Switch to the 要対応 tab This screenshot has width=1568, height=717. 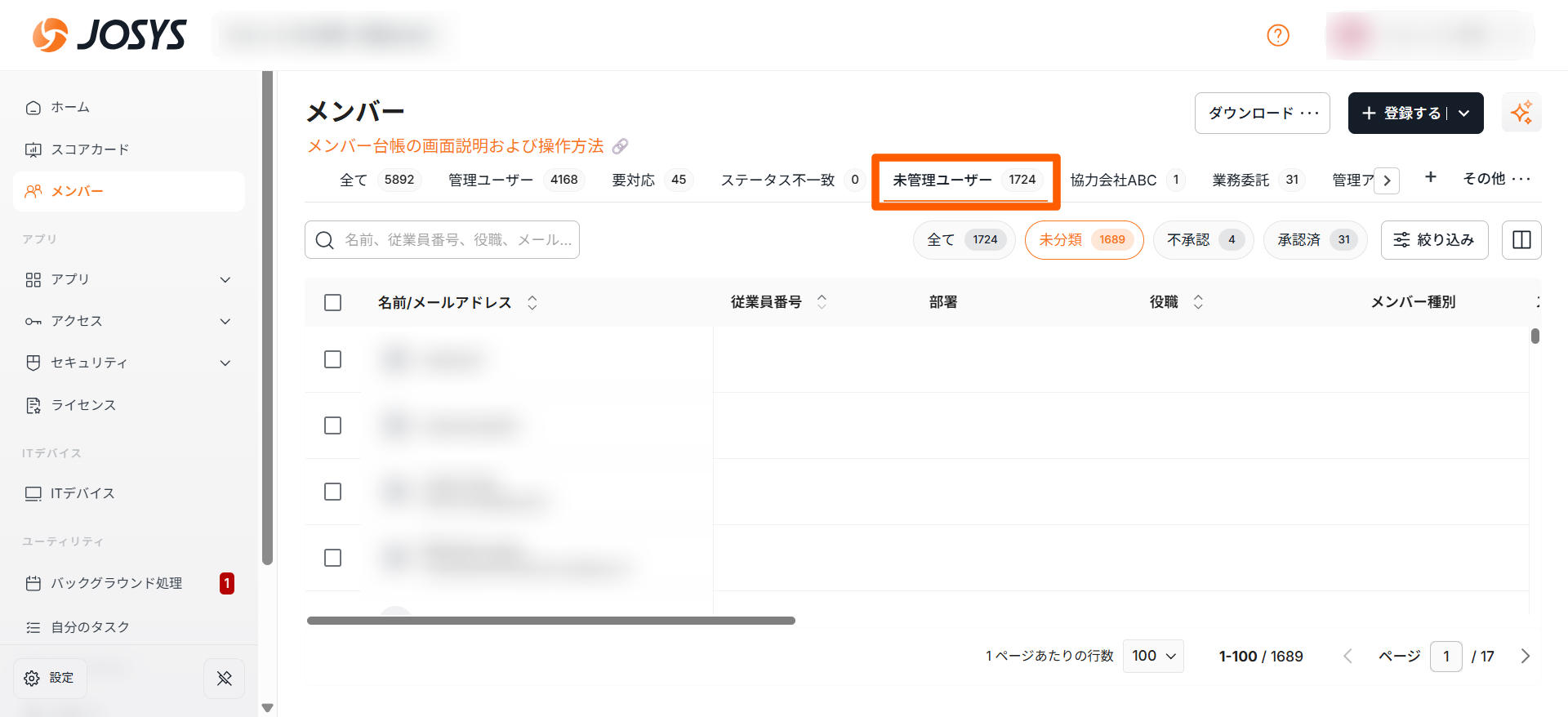[x=650, y=180]
